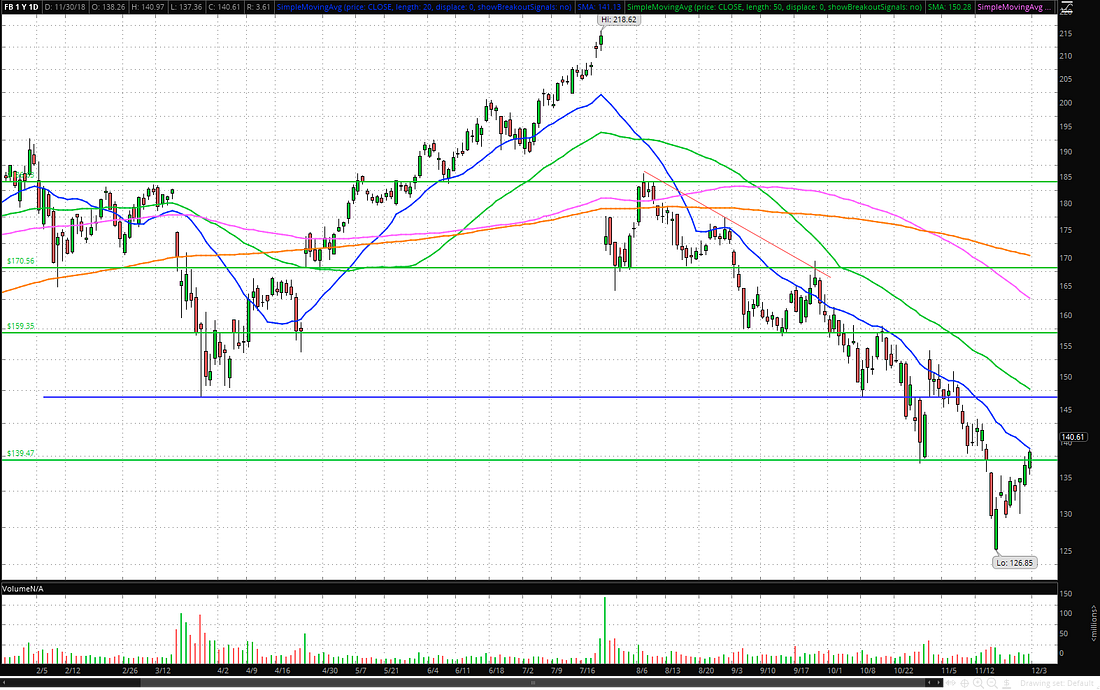
Task: Click the $139.47 price level label
Action: tap(20, 453)
